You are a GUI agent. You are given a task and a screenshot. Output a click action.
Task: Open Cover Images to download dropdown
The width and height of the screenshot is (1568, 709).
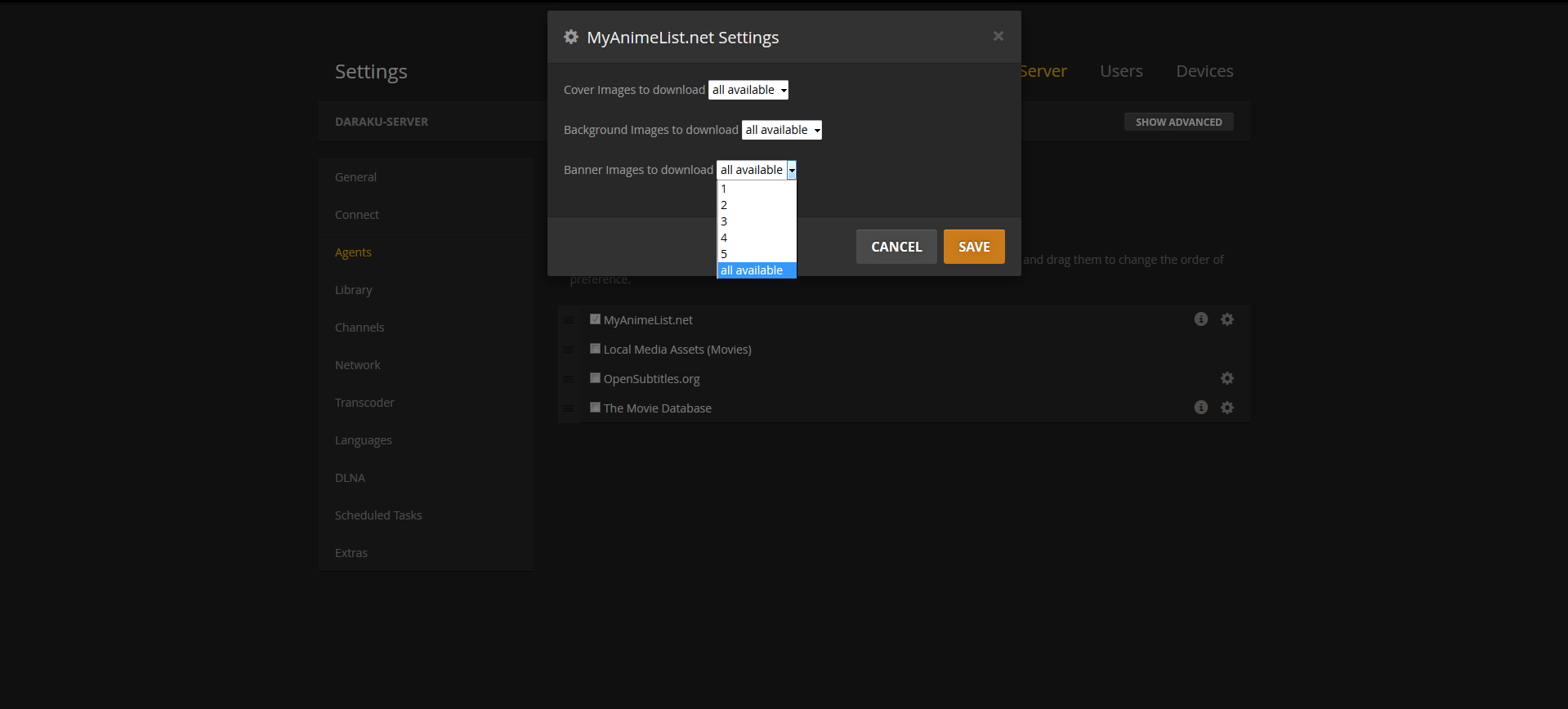(748, 90)
